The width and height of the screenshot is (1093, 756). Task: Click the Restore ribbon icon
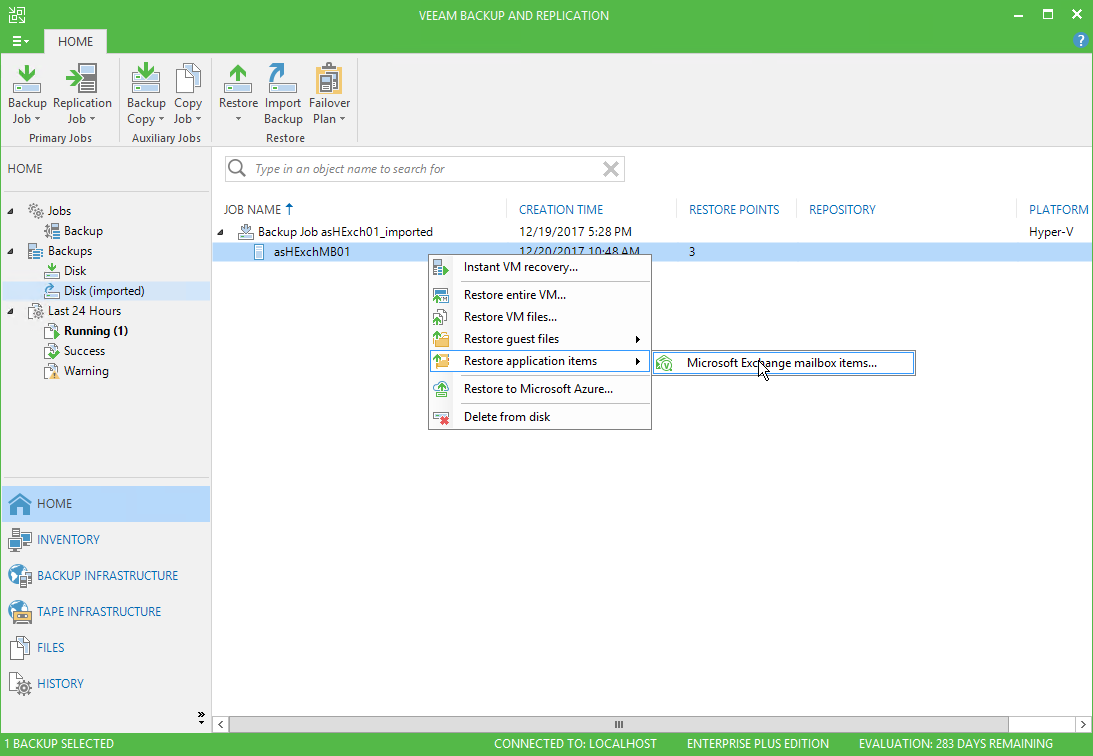coord(238,79)
